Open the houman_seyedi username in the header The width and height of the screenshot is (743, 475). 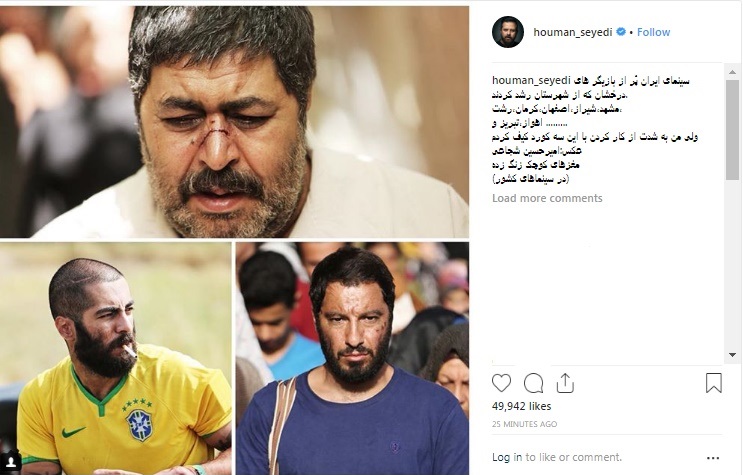click(572, 32)
